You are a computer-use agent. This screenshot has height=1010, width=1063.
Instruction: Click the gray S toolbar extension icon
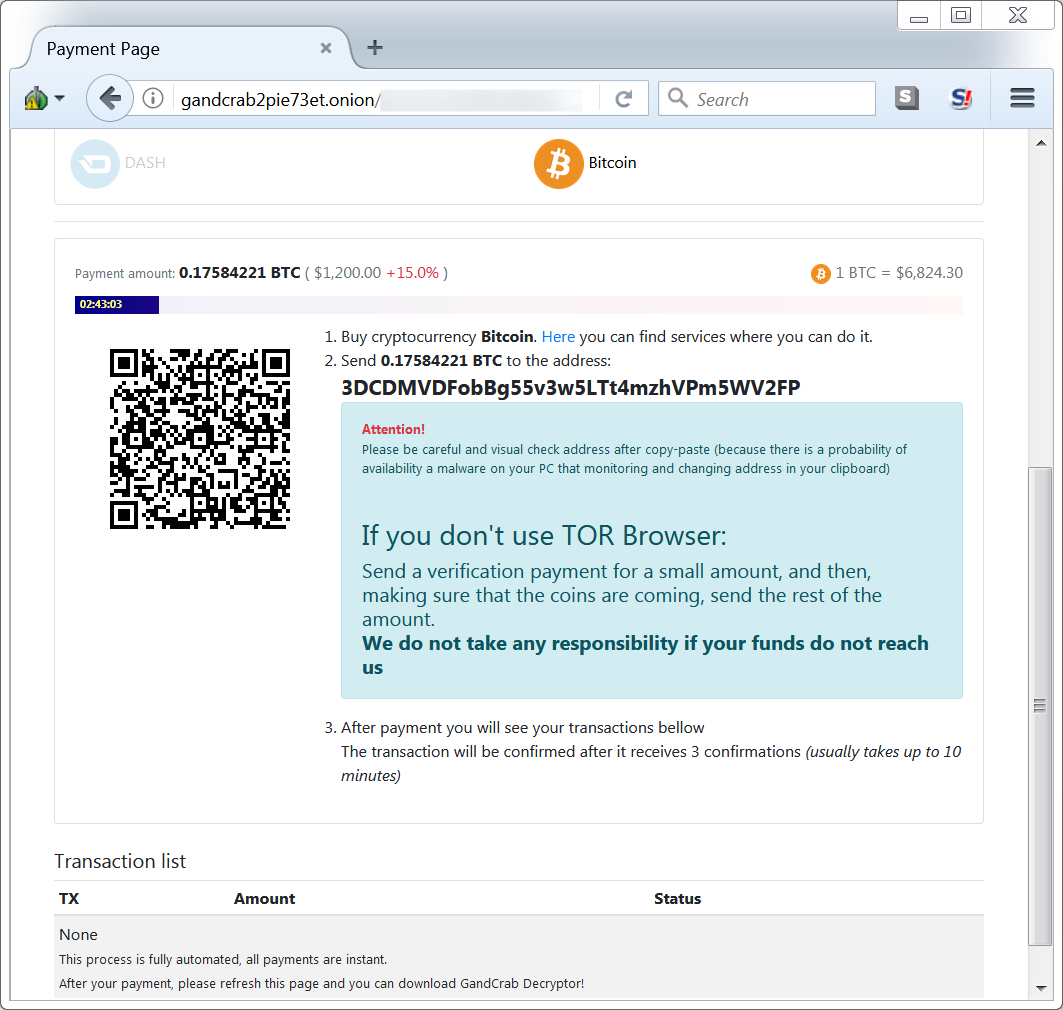tap(906, 98)
